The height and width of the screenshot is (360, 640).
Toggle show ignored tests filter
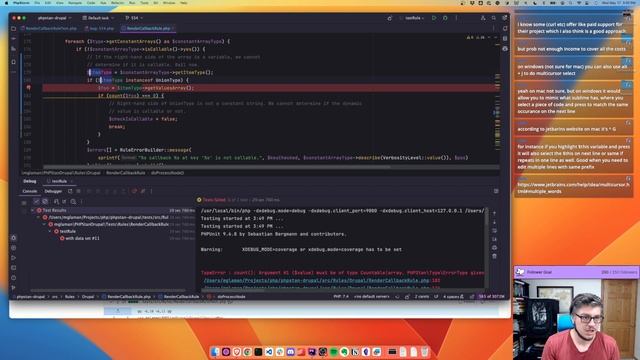click(45, 201)
